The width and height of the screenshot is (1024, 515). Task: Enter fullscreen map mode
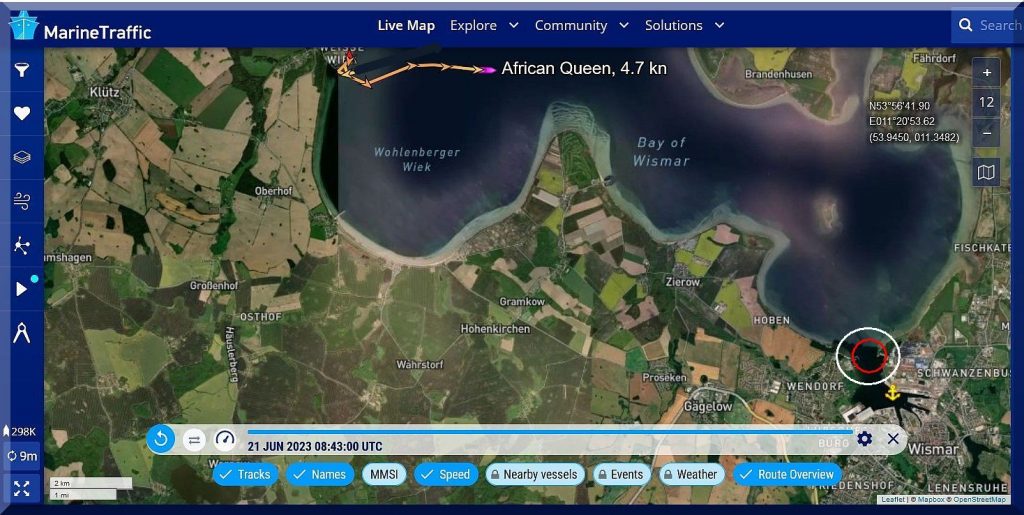click(x=21, y=488)
